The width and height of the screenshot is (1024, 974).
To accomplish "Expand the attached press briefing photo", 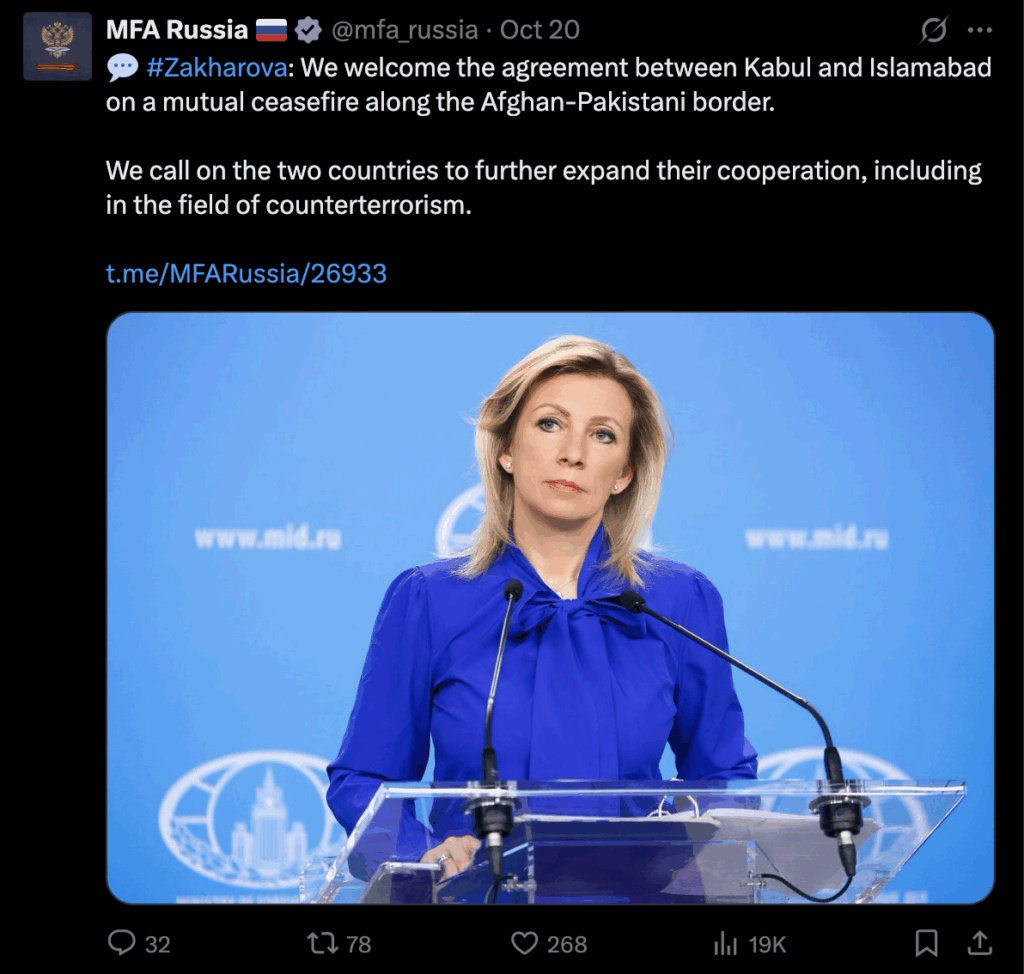I will click(551, 608).
